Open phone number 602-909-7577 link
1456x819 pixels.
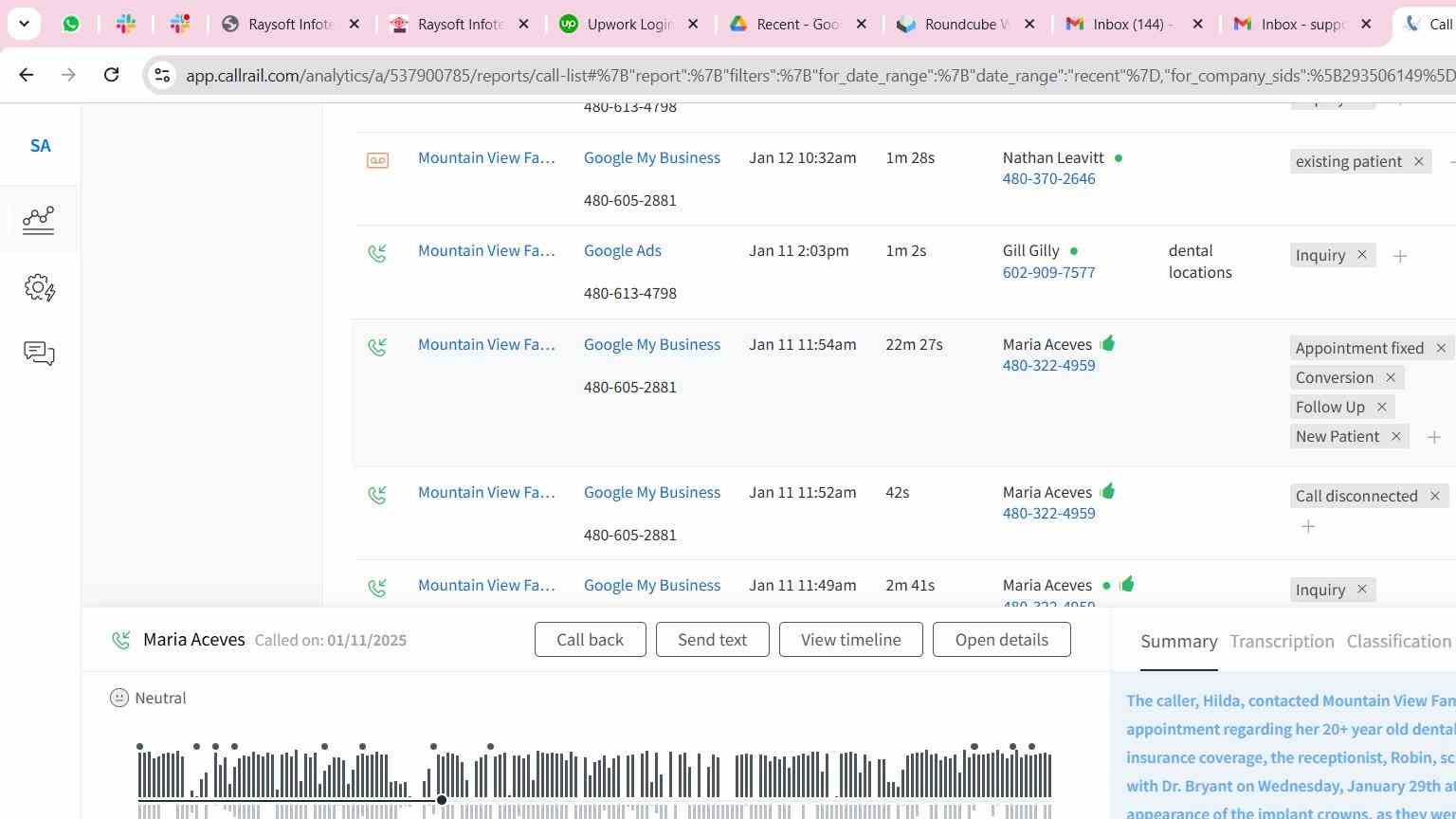click(x=1049, y=273)
